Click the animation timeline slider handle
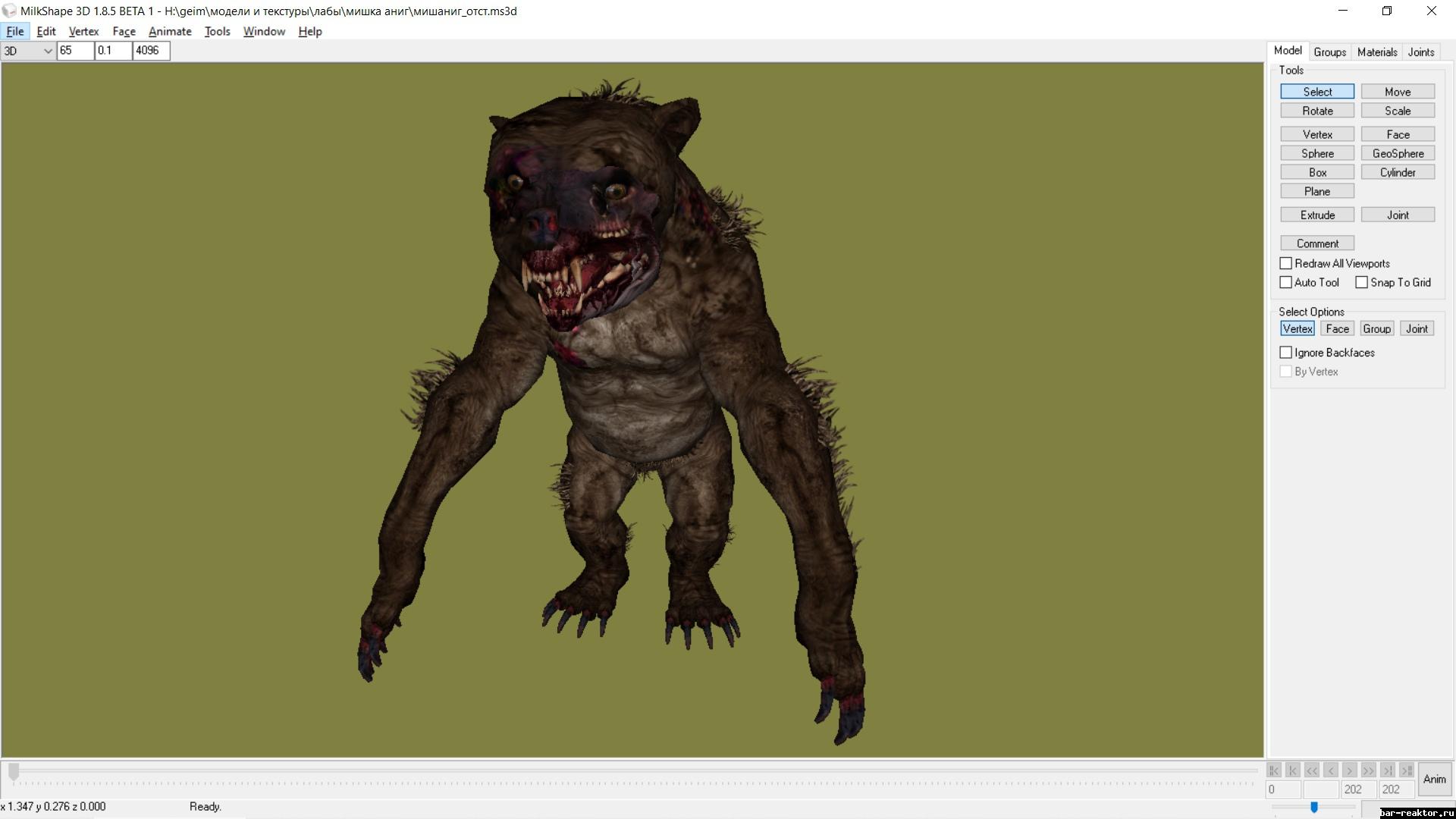 tap(14, 772)
